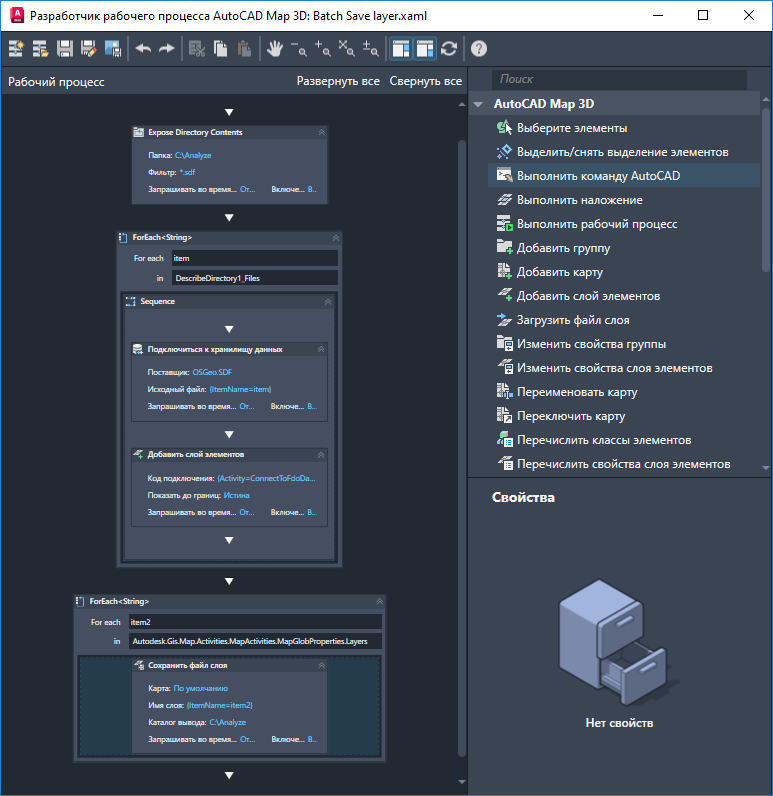Viewport: 773px width, 796px height.
Task: Collapse Expose Directory Contents activity
Action: click(x=321, y=132)
